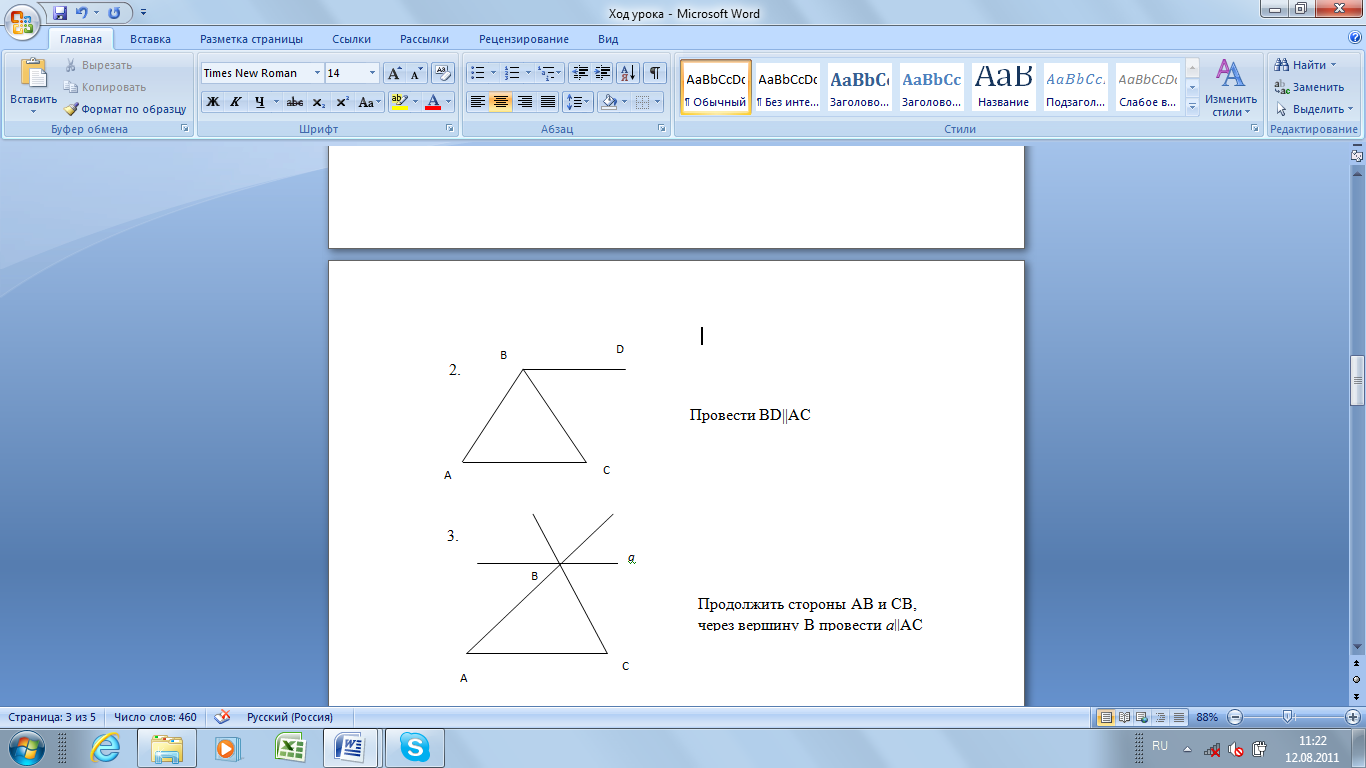Open the Вид tab
Viewport: 1366px width, 768px height.
point(608,39)
